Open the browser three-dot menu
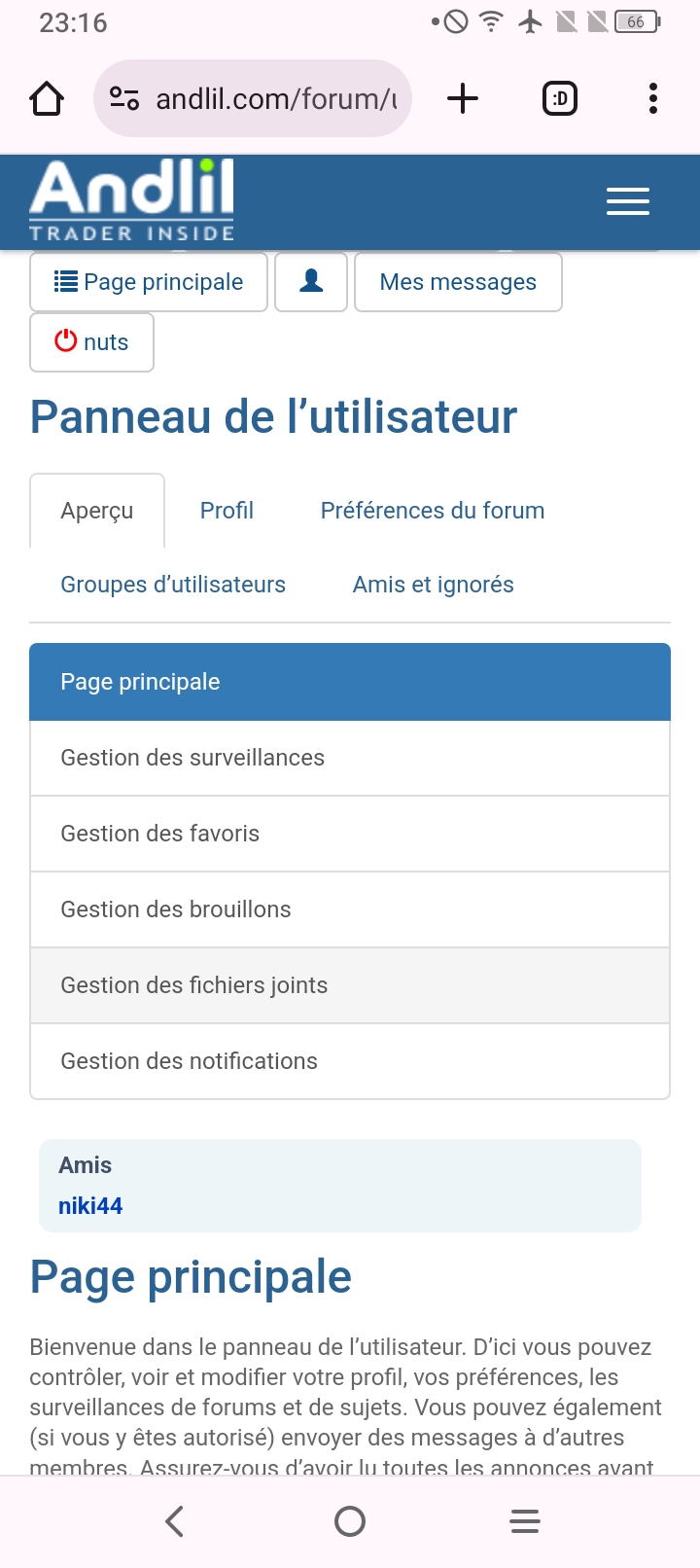The height and width of the screenshot is (1568, 700). click(x=652, y=99)
